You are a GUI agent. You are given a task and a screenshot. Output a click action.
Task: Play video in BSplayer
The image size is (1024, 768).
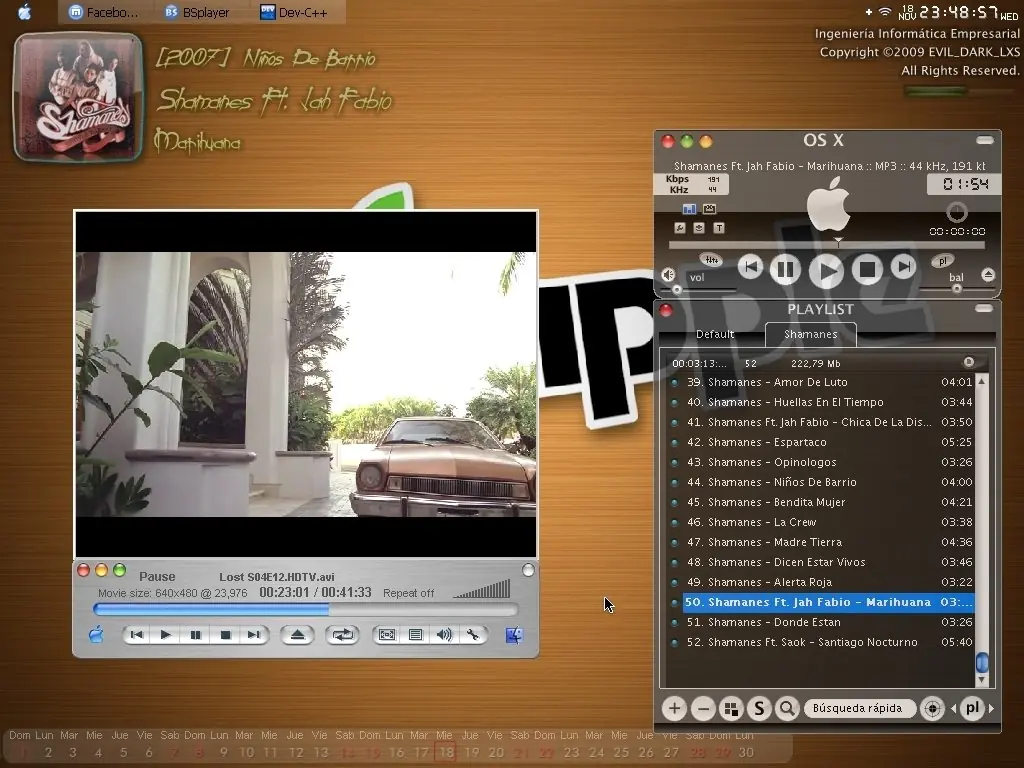[x=166, y=635]
